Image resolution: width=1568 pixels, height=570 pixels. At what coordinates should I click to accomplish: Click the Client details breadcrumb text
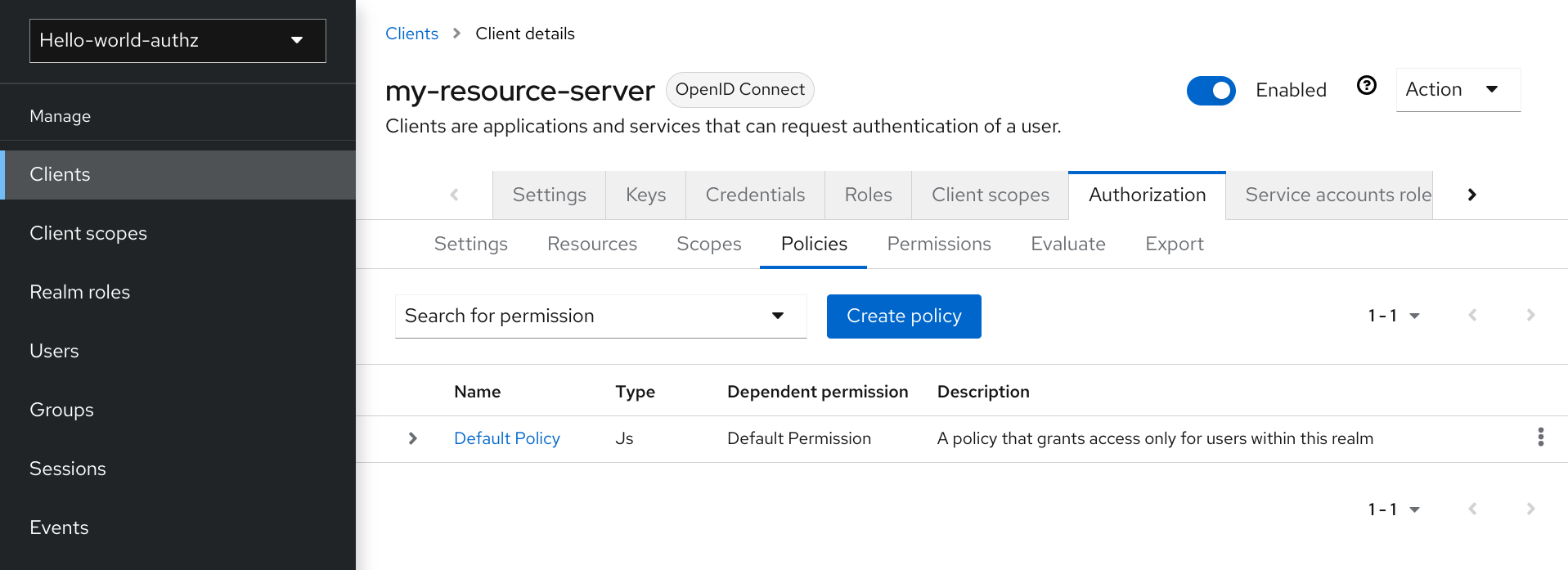click(x=525, y=34)
